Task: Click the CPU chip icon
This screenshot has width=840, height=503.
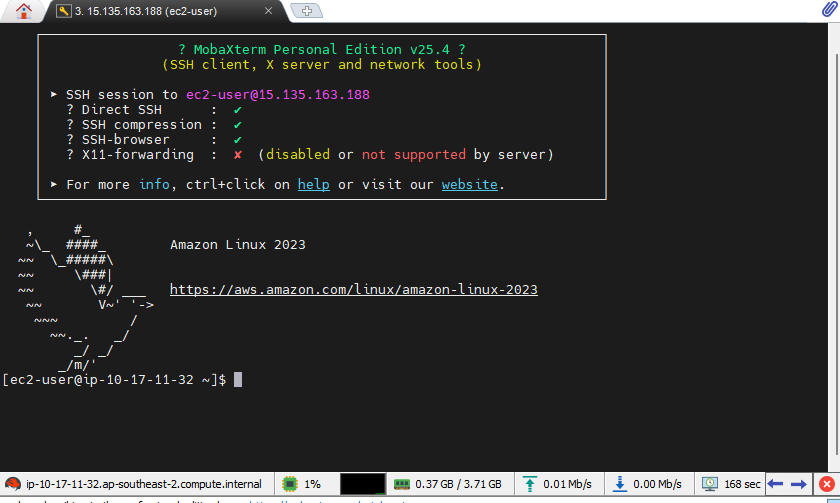Action: click(x=290, y=484)
